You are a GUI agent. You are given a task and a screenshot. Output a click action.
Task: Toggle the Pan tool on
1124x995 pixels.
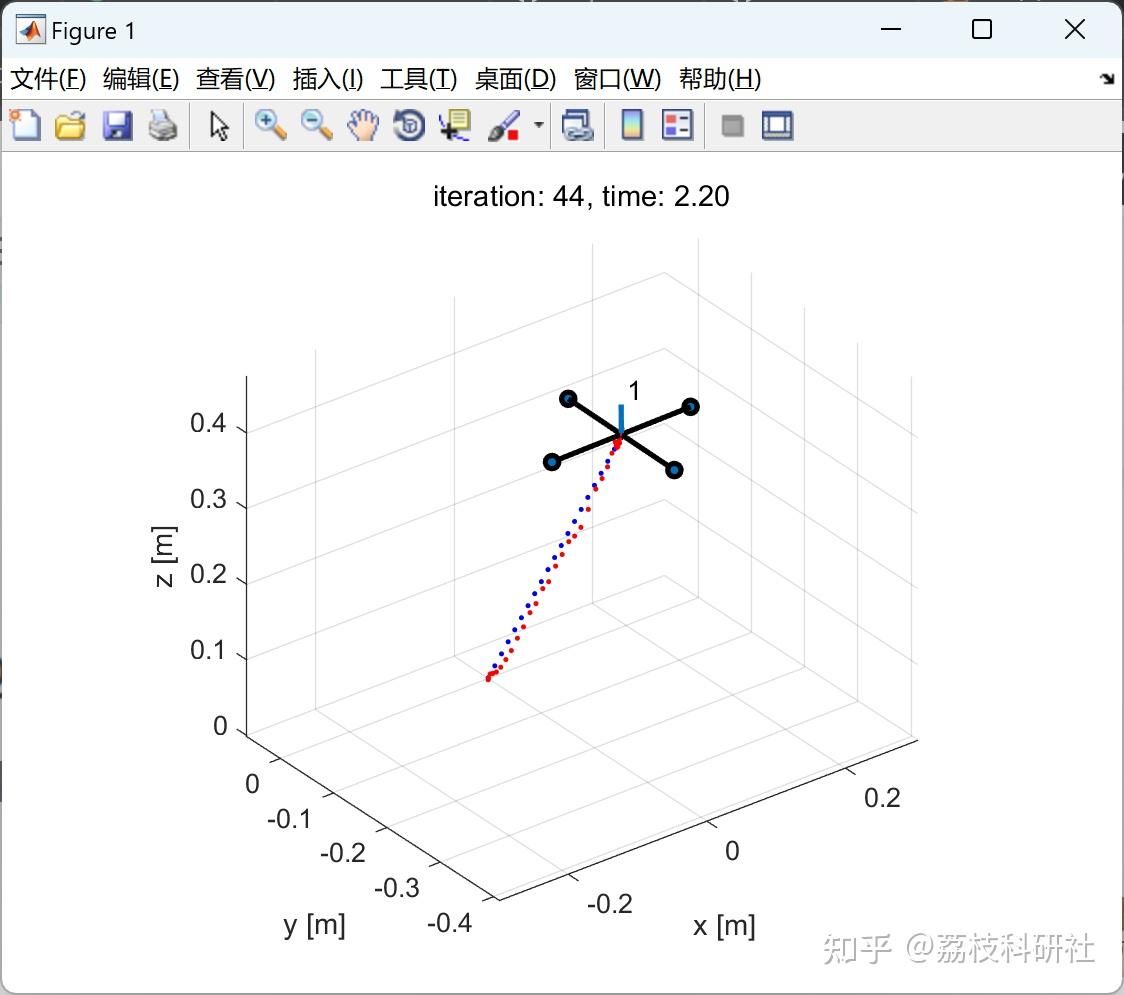tap(363, 125)
